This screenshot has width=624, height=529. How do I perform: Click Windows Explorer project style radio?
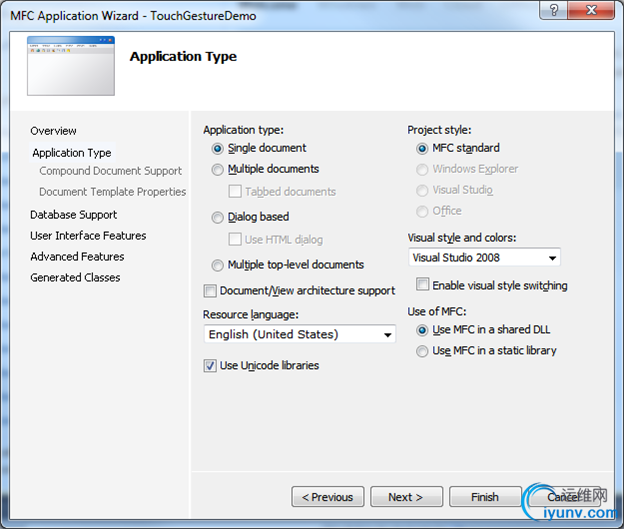[x=422, y=170]
